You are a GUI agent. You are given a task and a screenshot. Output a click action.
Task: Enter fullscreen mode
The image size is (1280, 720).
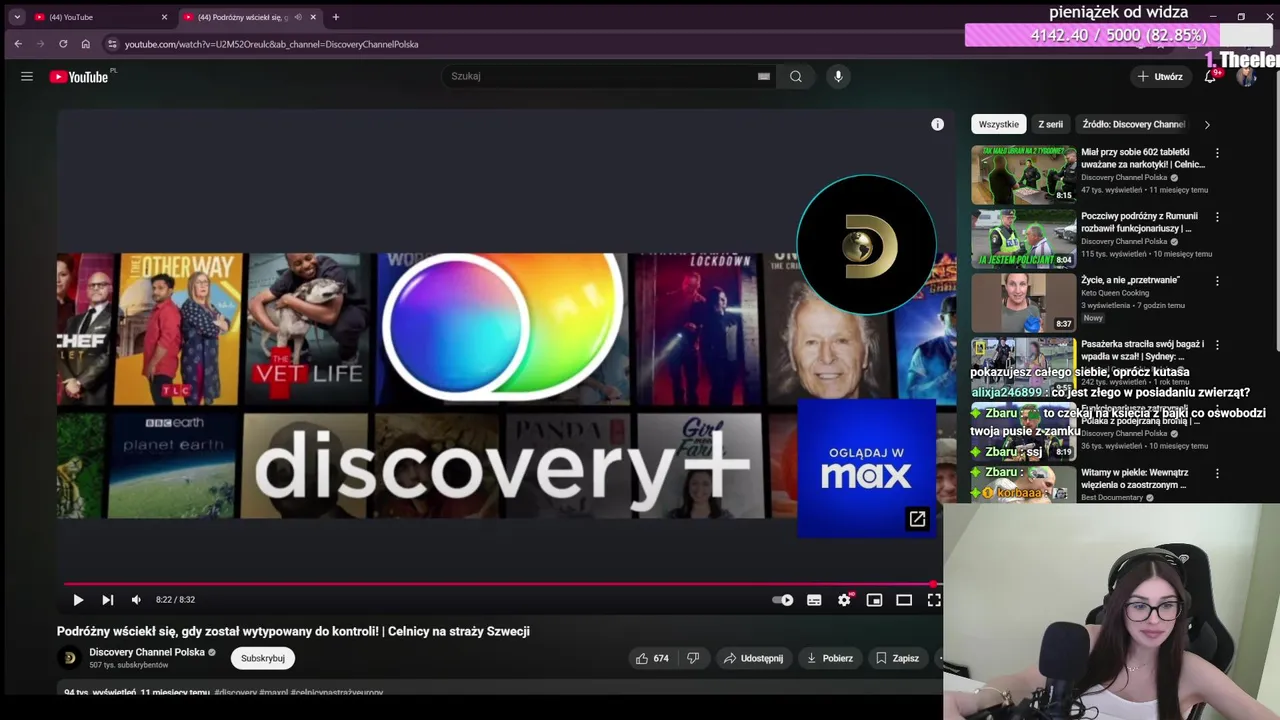tap(933, 600)
